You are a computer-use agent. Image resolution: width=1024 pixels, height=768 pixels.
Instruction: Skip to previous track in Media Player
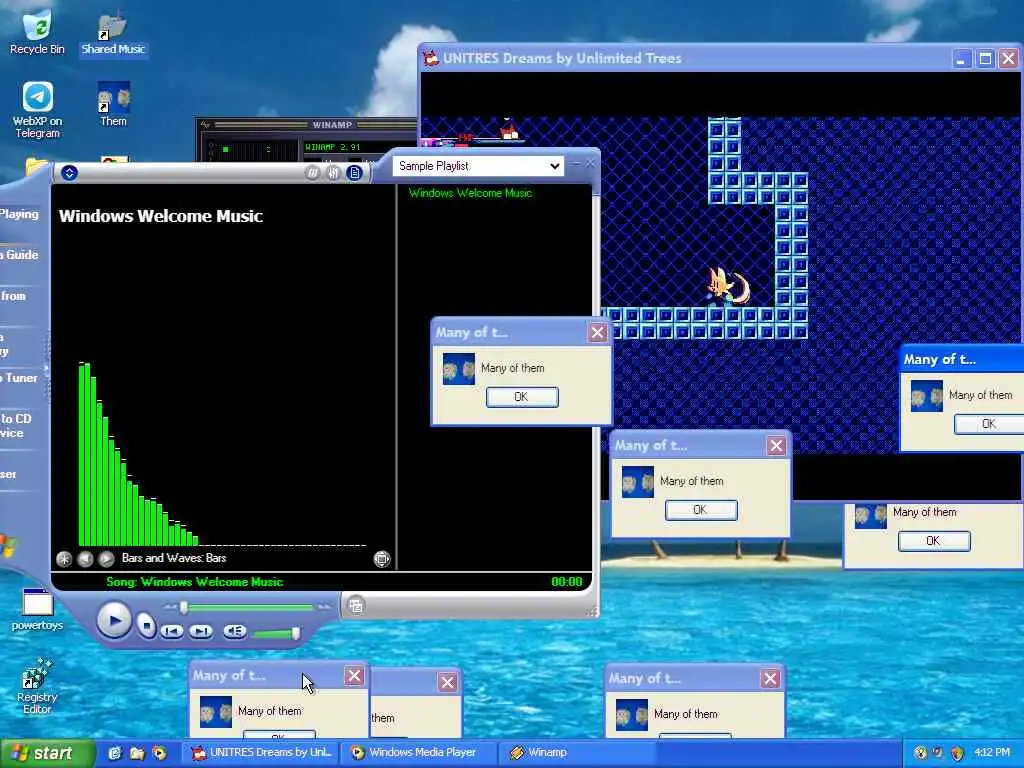point(172,631)
